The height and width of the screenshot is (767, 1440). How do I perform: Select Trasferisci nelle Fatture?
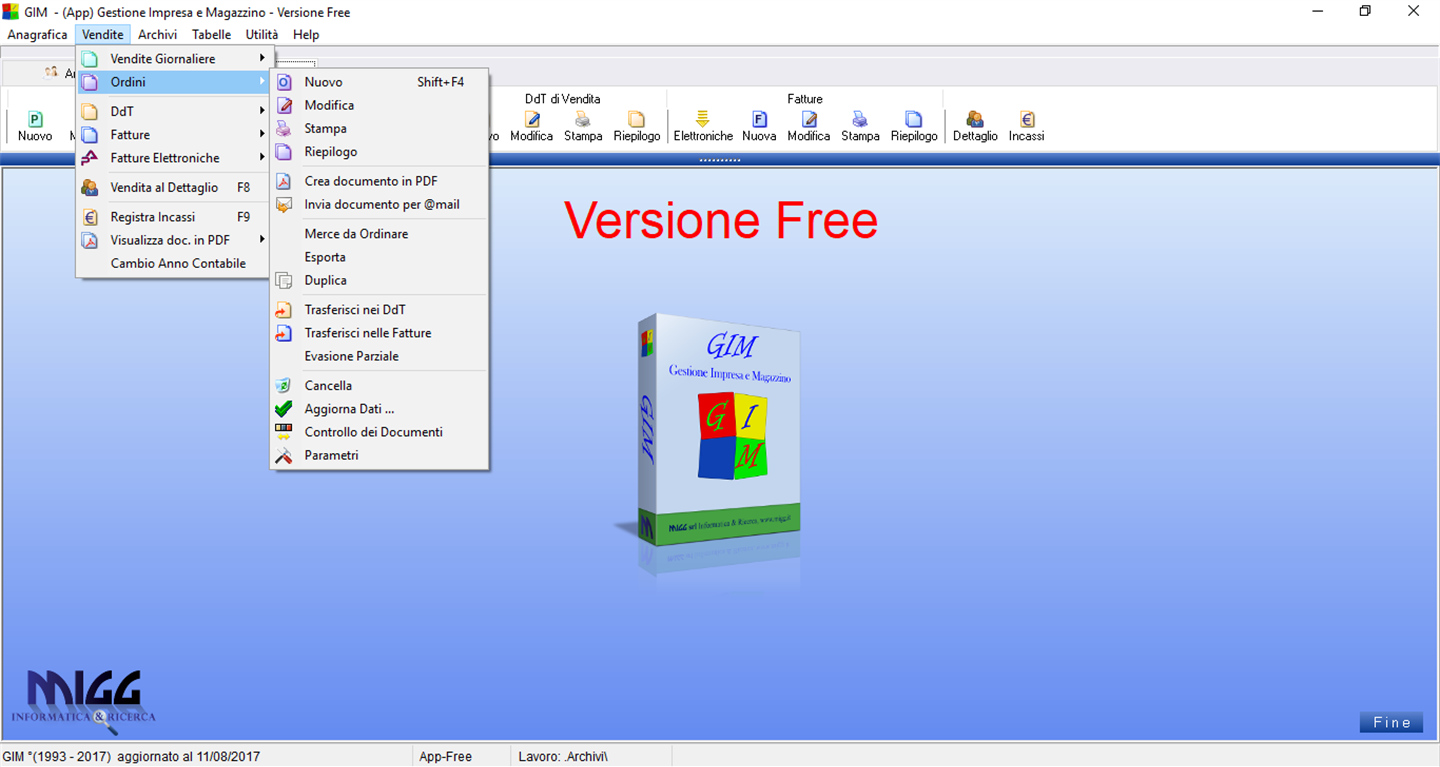click(x=379, y=333)
